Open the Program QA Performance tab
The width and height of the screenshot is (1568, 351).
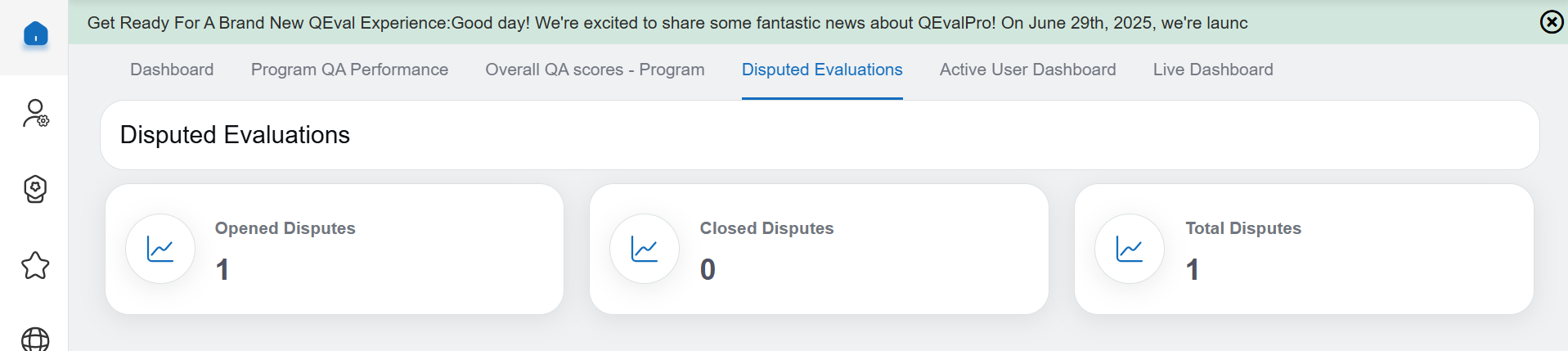[349, 70]
